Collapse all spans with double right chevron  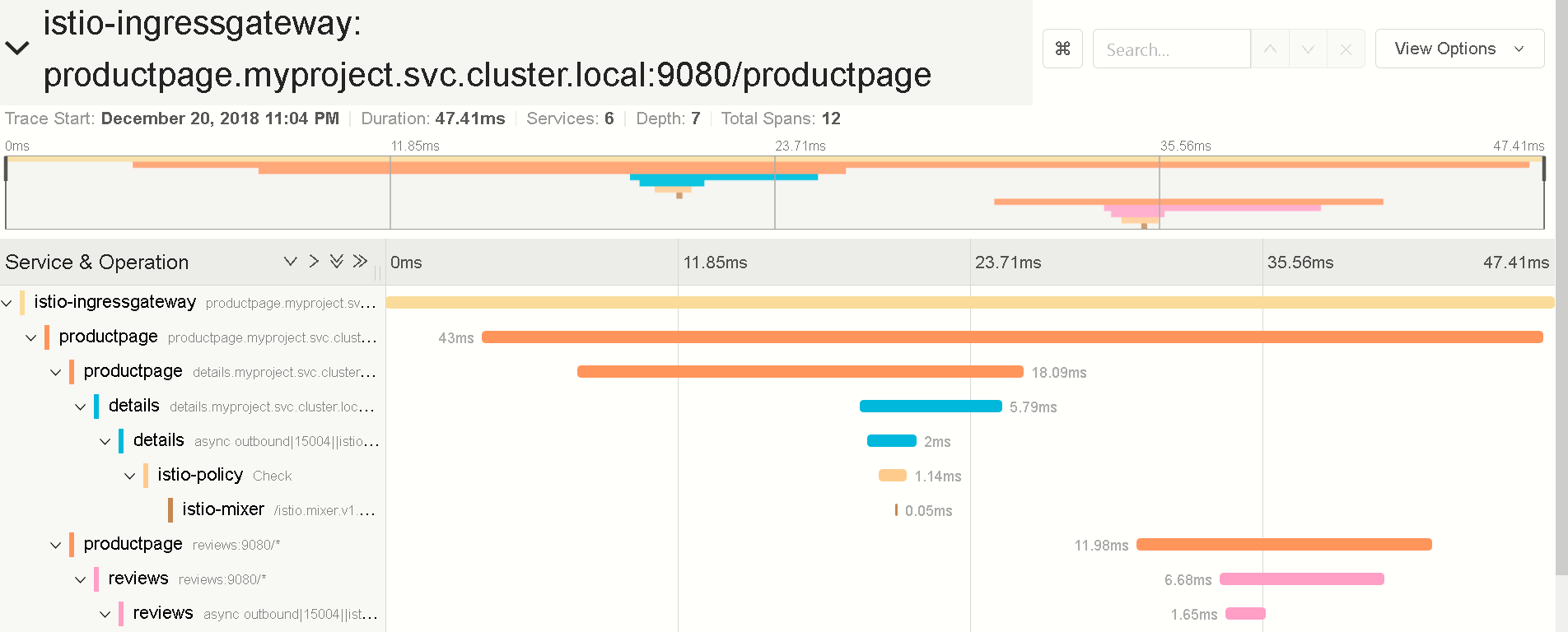point(360,261)
